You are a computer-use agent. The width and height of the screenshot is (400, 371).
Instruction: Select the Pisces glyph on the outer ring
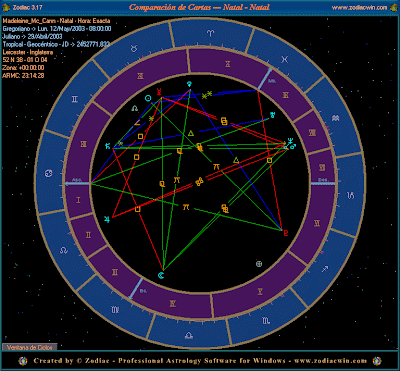(284, 59)
